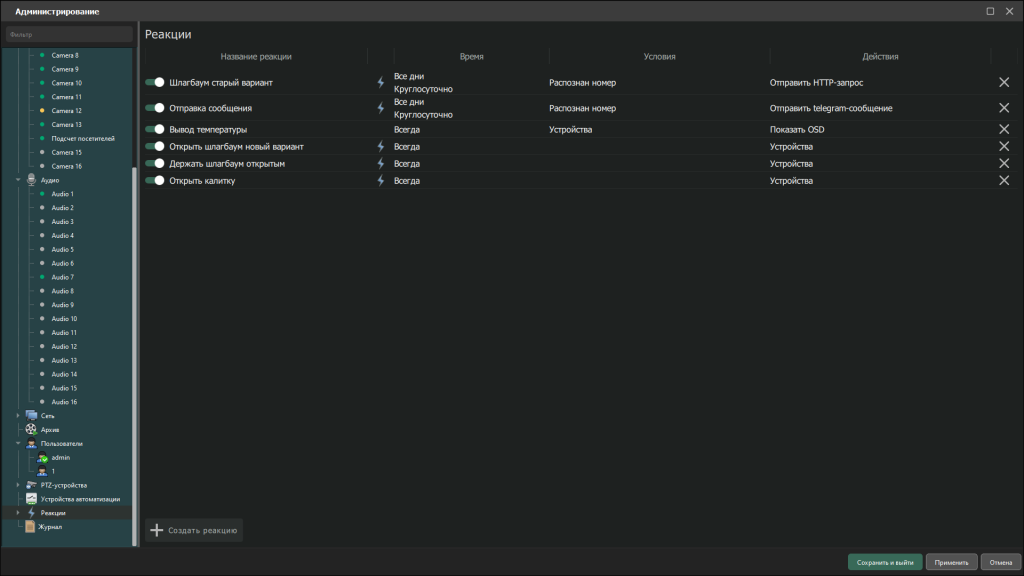Click the Архив film reel icon
This screenshot has width=1024, height=576.
point(31,429)
